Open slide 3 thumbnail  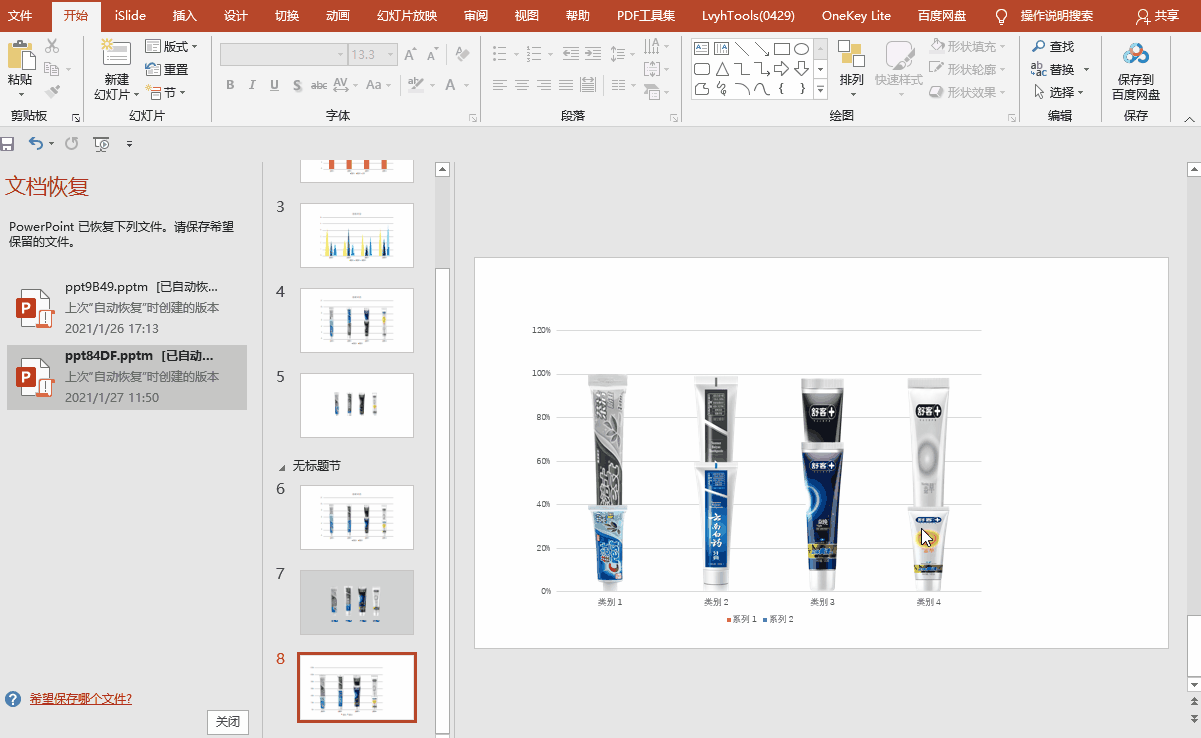click(357, 235)
